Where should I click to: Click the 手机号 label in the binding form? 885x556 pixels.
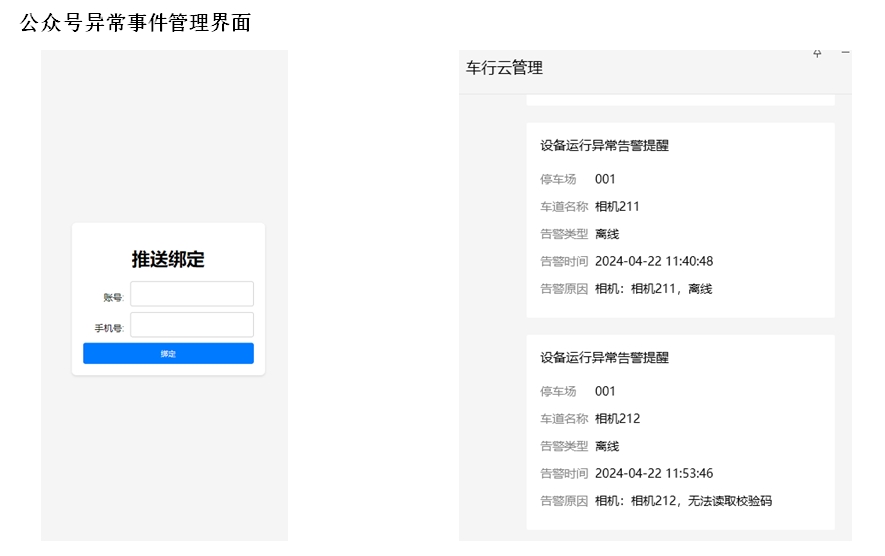(109, 328)
